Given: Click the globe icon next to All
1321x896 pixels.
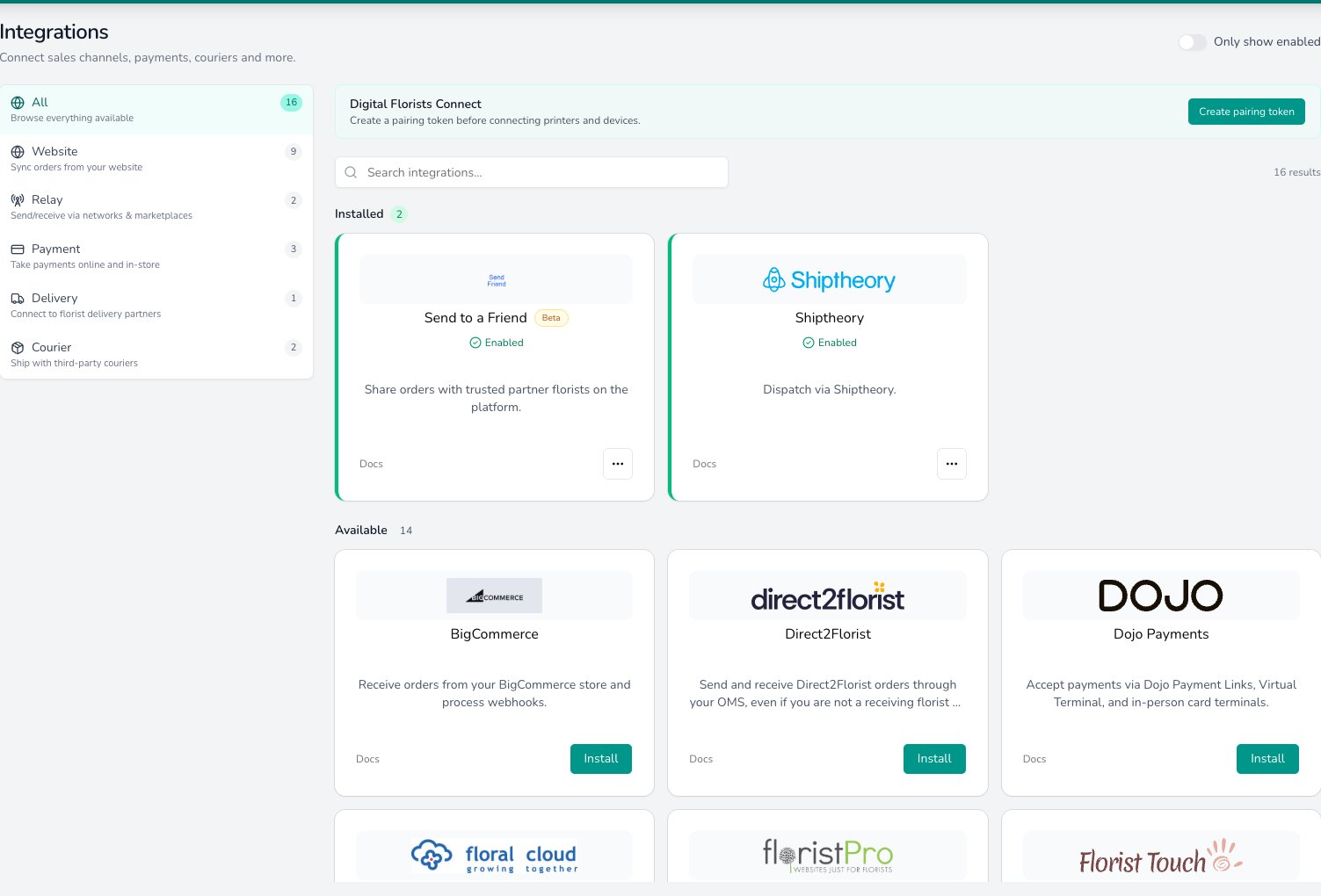Looking at the screenshot, I should pos(18,103).
